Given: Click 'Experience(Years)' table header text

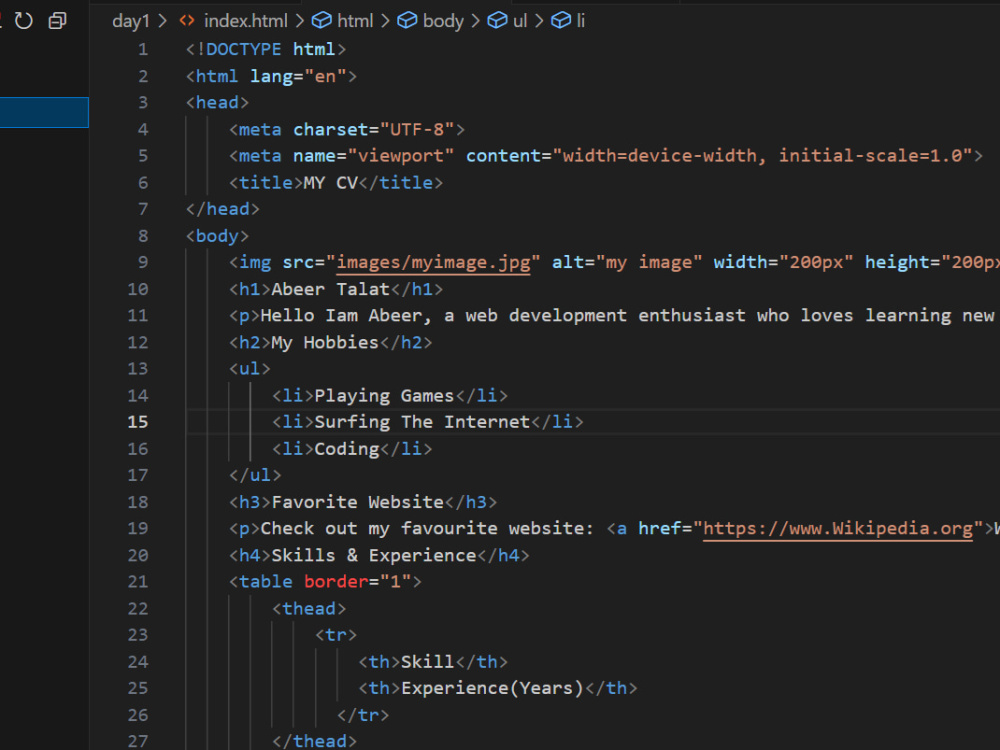Looking at the screenshot, I should pyautogui.click(x=492, y=688).
